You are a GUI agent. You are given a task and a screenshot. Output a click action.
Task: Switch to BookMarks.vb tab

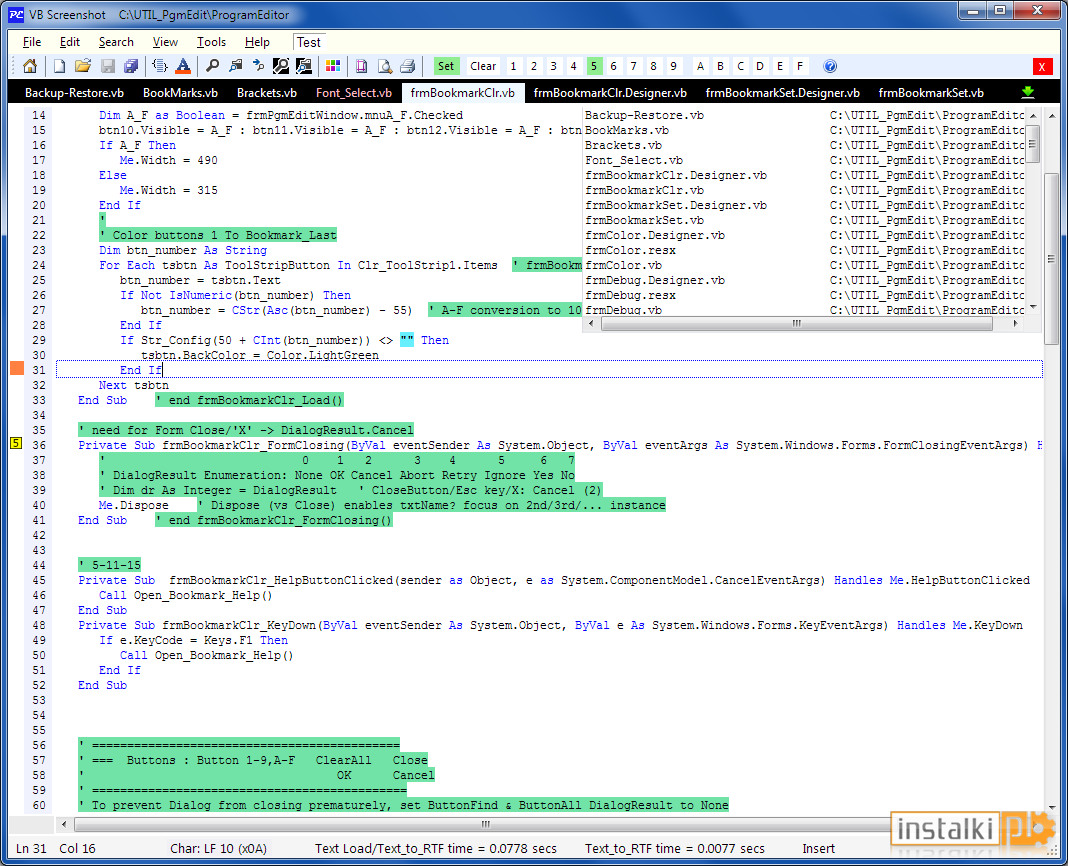pyautogui.click(x=180, y=93)
